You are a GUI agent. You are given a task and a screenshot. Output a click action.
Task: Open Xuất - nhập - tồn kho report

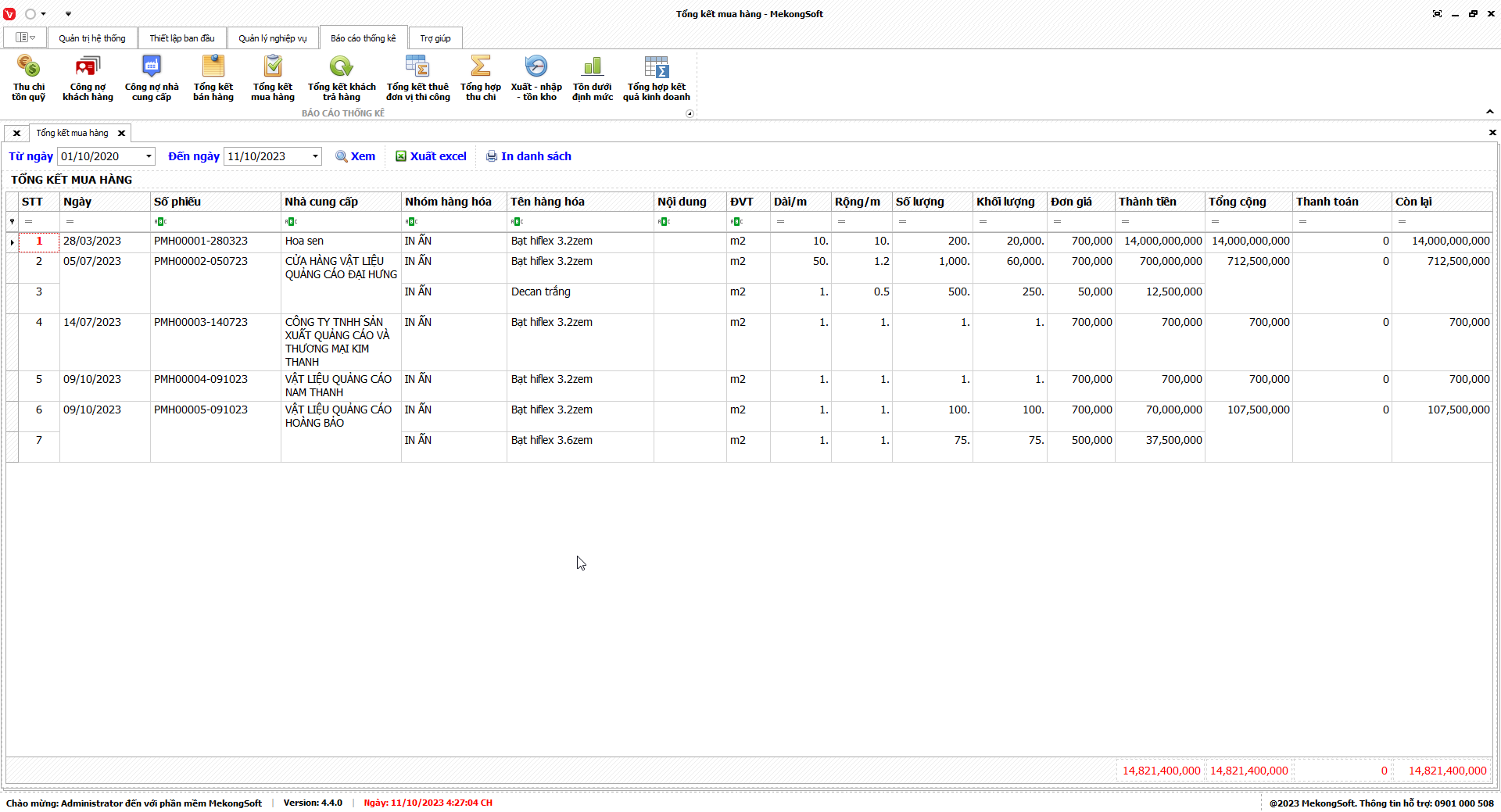(536, 78)
